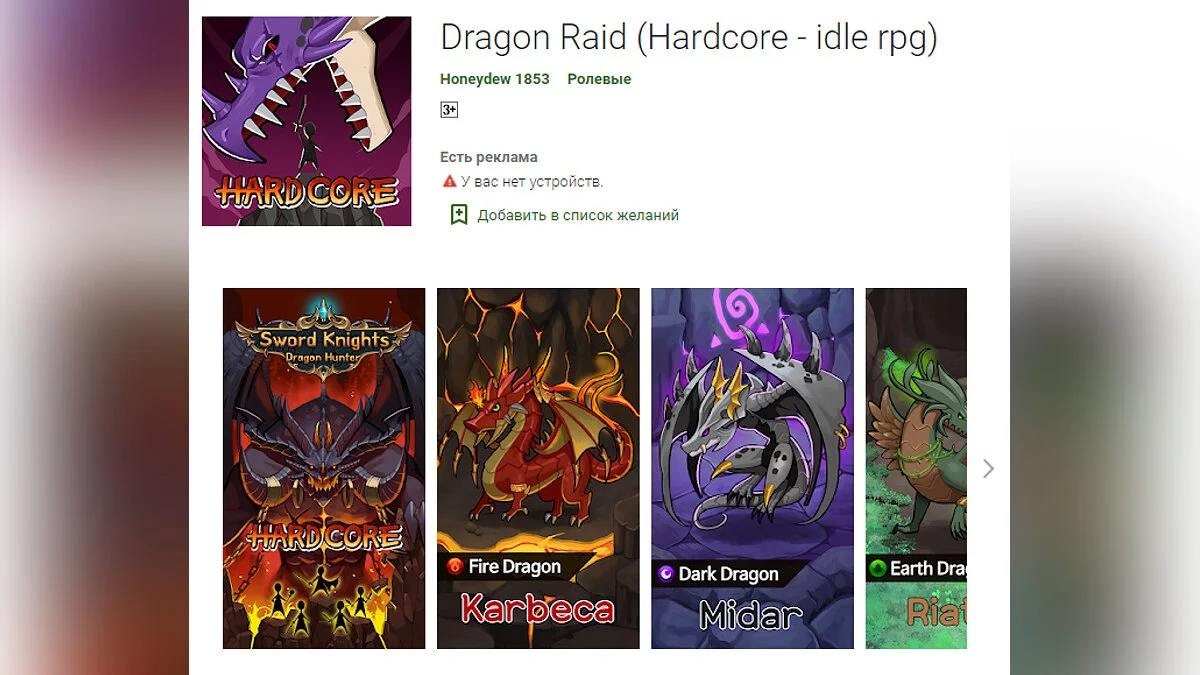Viewport: 1200px width, 675px height.
Task: Click the У вас нет устройств message
Action: pyautogui.click(x=532, y=182)
